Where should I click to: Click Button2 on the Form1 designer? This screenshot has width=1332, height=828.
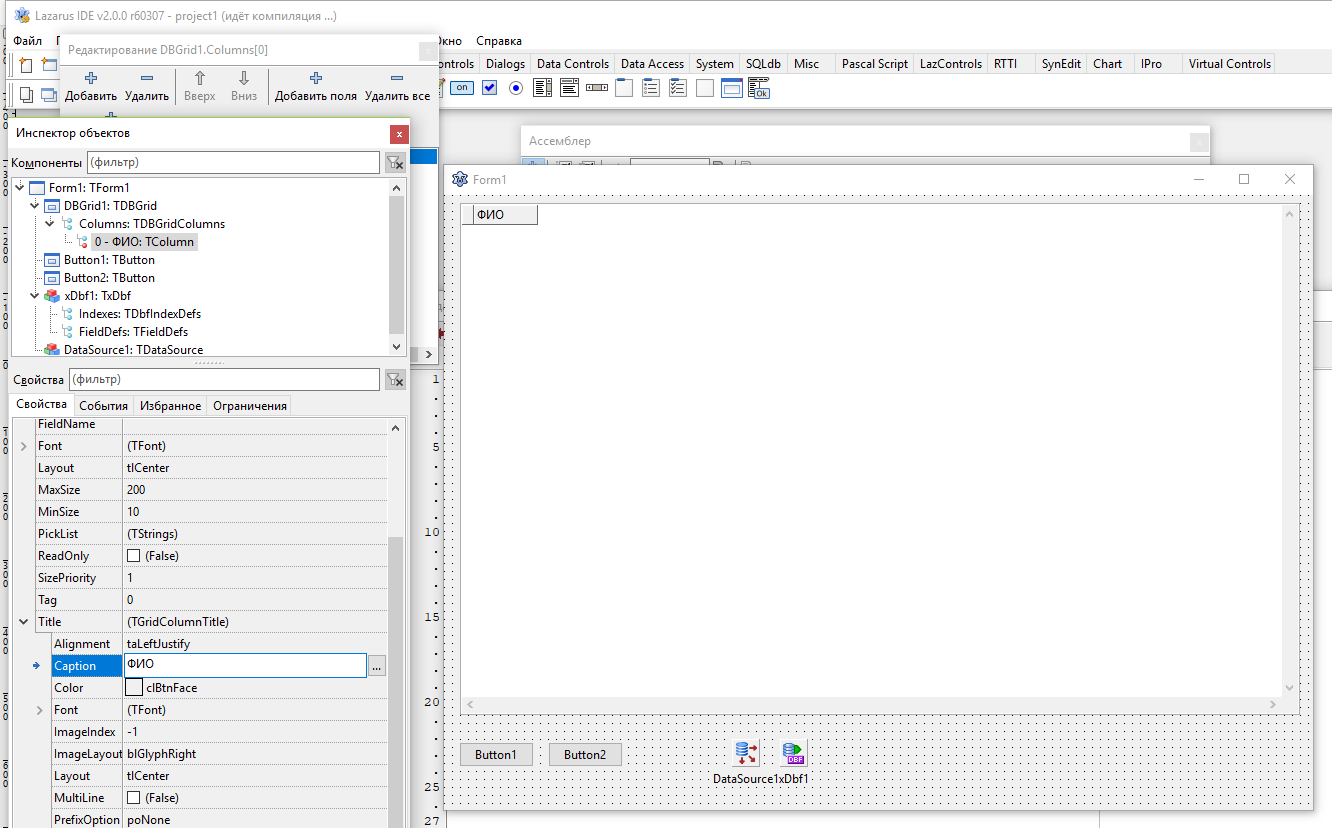(585, 755)
